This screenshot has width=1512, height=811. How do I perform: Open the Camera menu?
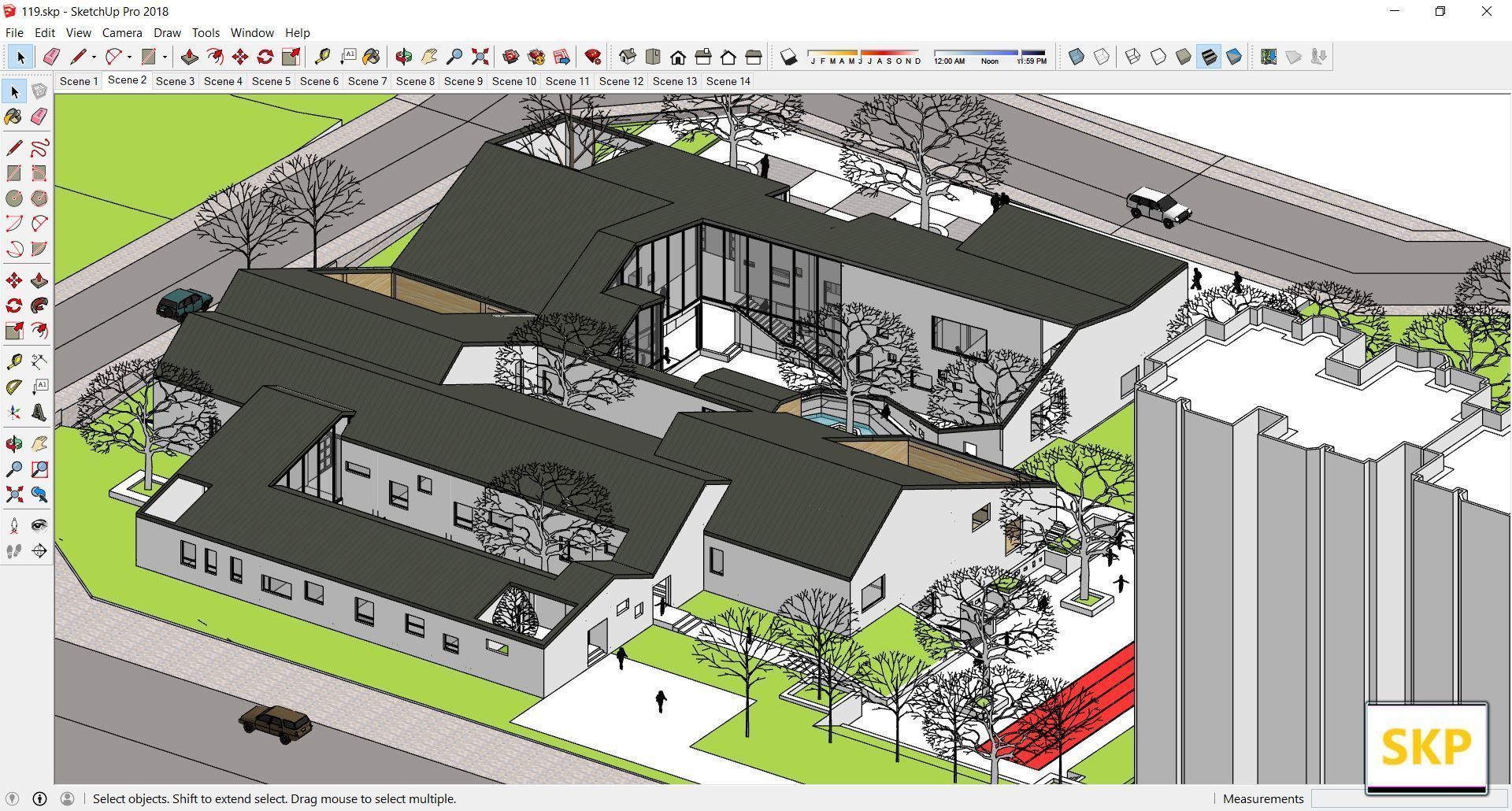click(x=122, y=32)
